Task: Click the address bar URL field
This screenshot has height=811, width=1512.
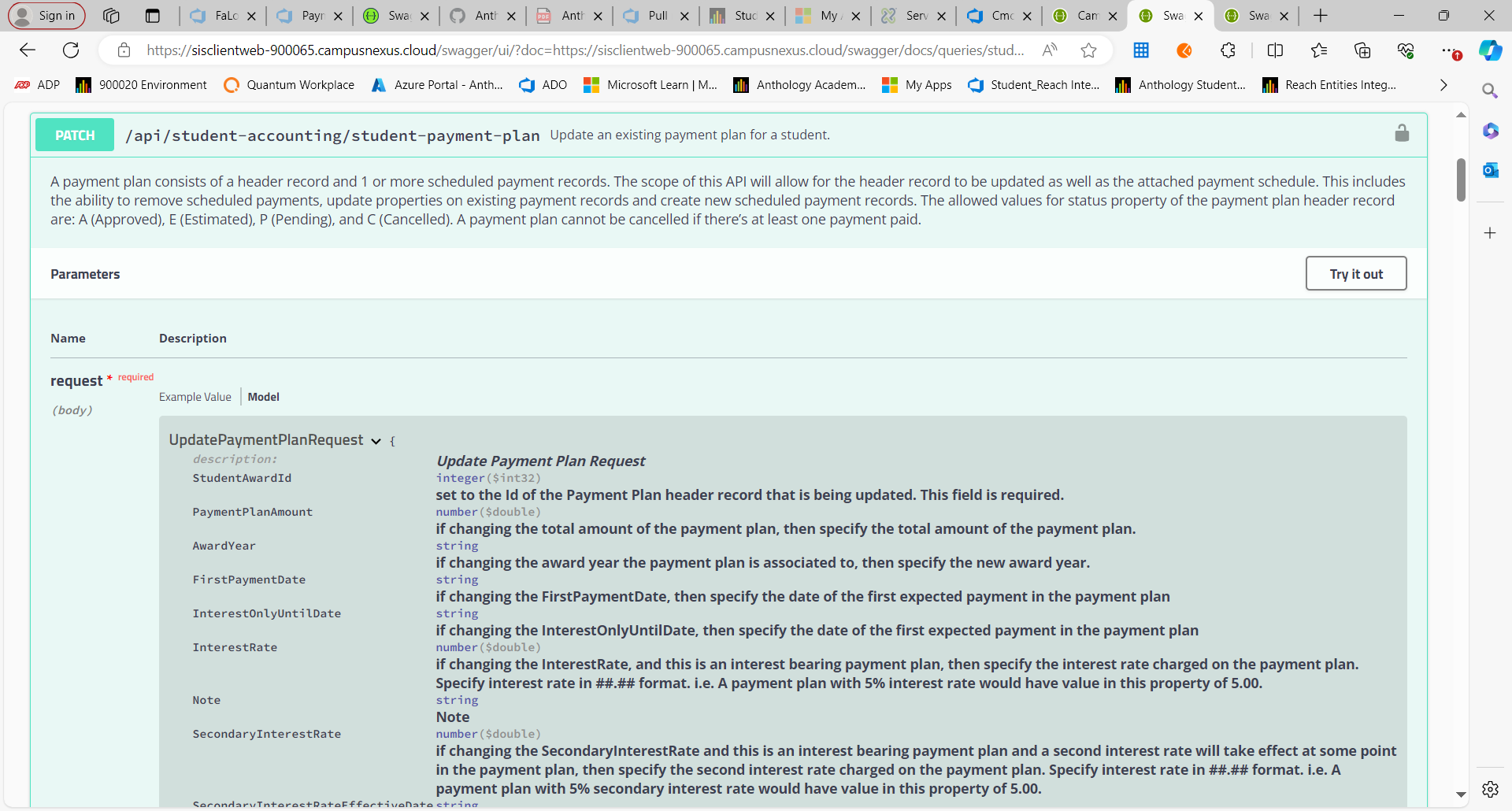Action: pos(585,50)
